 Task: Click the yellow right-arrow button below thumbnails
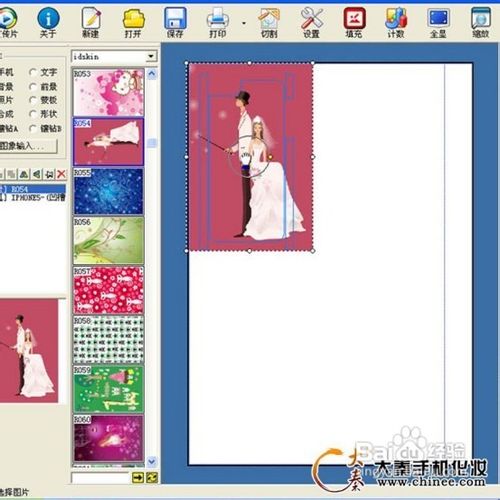(x=138, y=477)
